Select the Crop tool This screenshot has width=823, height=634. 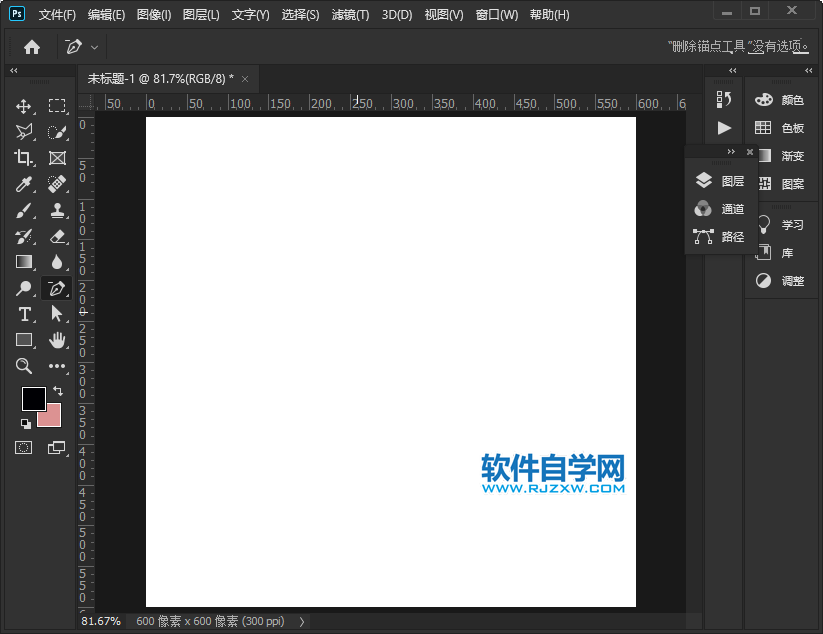pos(24,158)
